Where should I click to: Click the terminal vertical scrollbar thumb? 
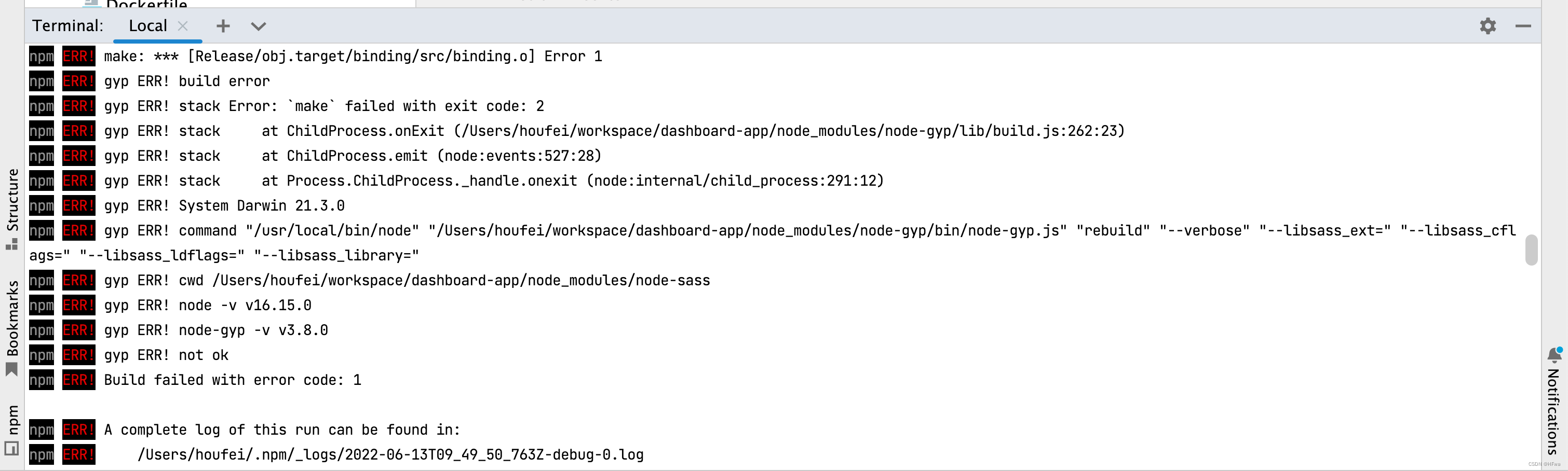(x=1532, y=250)
